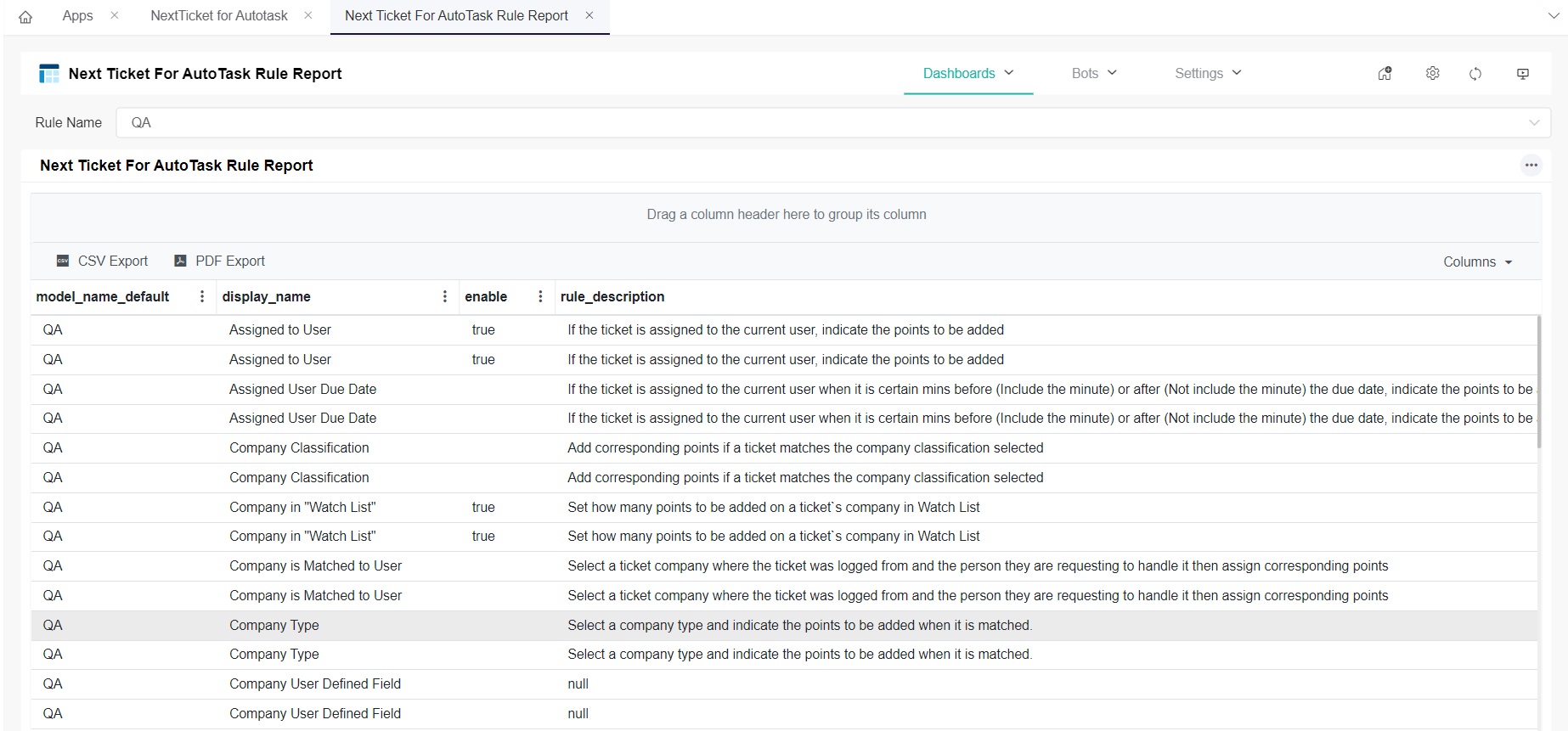Screen dimensions: 1568x731
Task: Go to the home icon tab
Action: click(x=25, y=17)
